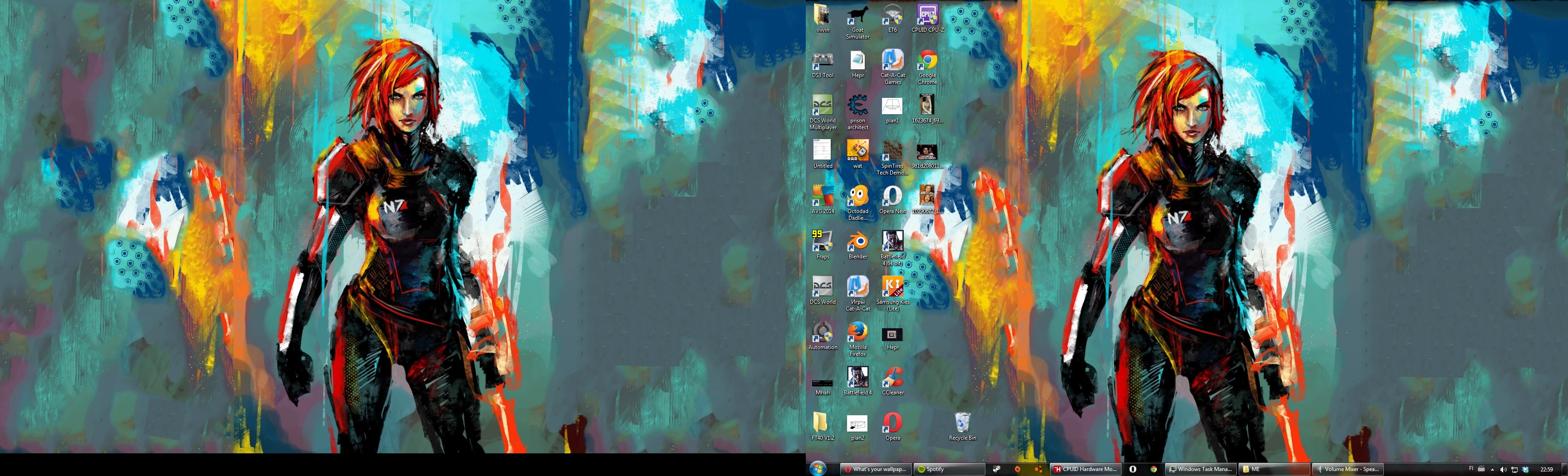Image resolution: width=1568 pixels, height=476 pixels.
Task: Open the CPUID CPU-Z desktop shortcut
Action: (x=928, y=18)
